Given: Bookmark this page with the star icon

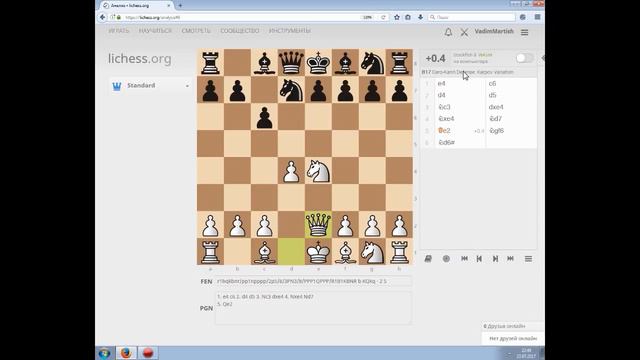Looking at the screenshot, I should coord(397,17).
